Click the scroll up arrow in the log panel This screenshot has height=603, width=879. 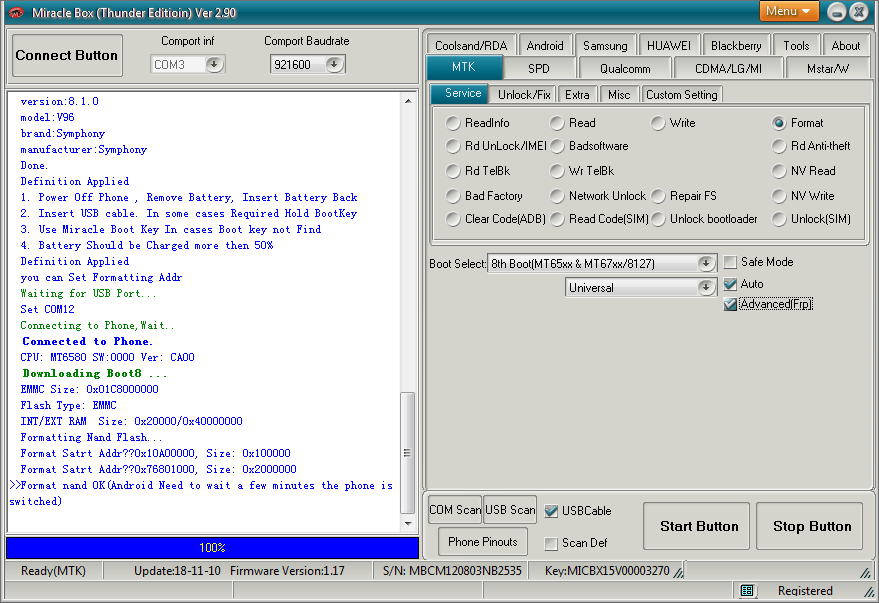[408, 101]
